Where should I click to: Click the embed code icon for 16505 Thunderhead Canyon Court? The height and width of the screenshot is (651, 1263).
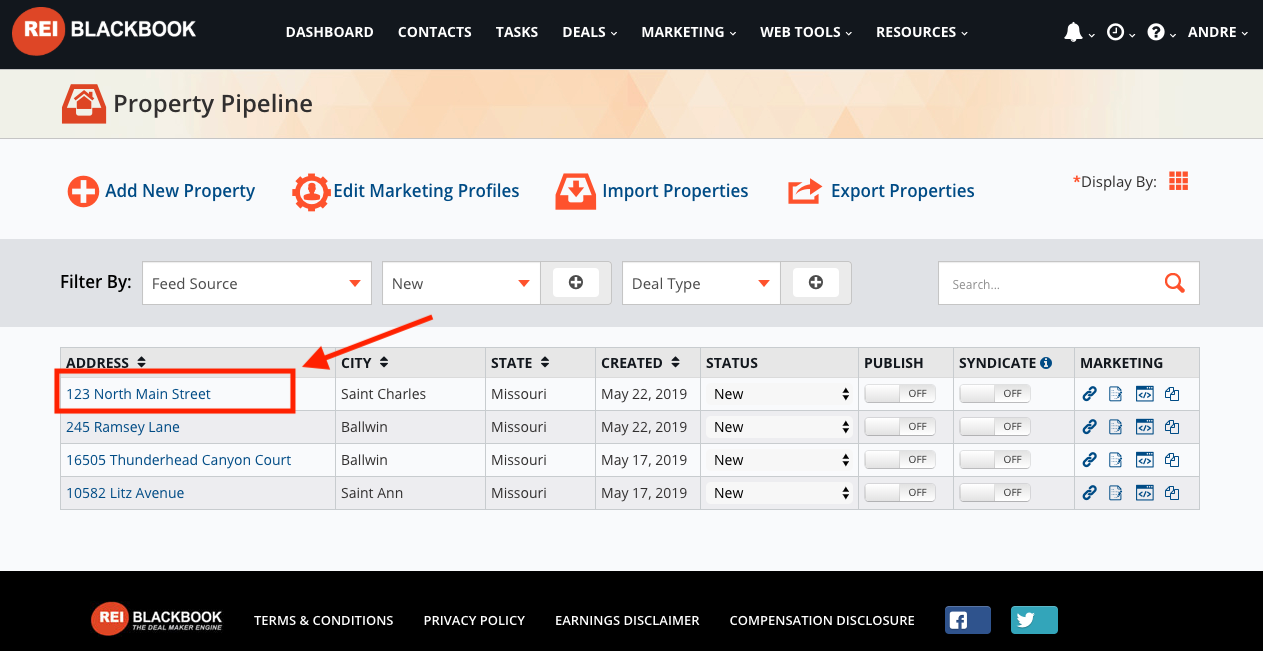[x=1145, y=460]
